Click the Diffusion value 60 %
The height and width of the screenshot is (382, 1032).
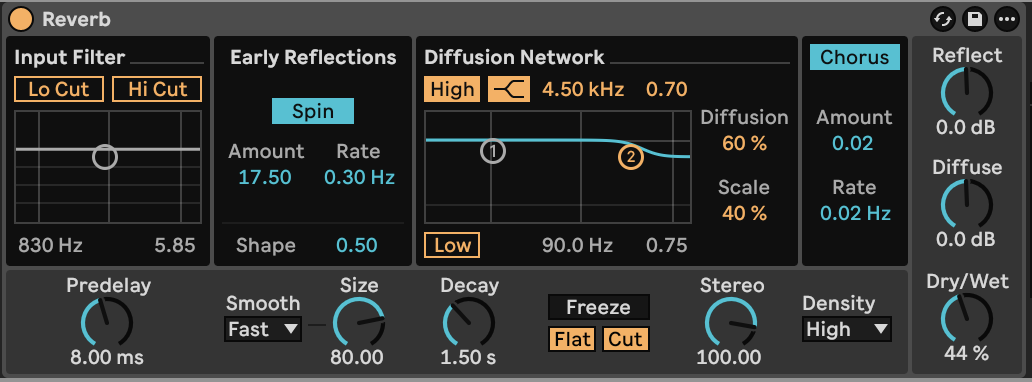coord(744,144)
